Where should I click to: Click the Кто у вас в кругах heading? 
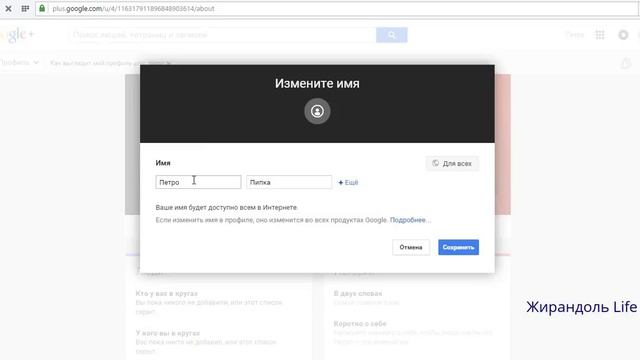167,293
